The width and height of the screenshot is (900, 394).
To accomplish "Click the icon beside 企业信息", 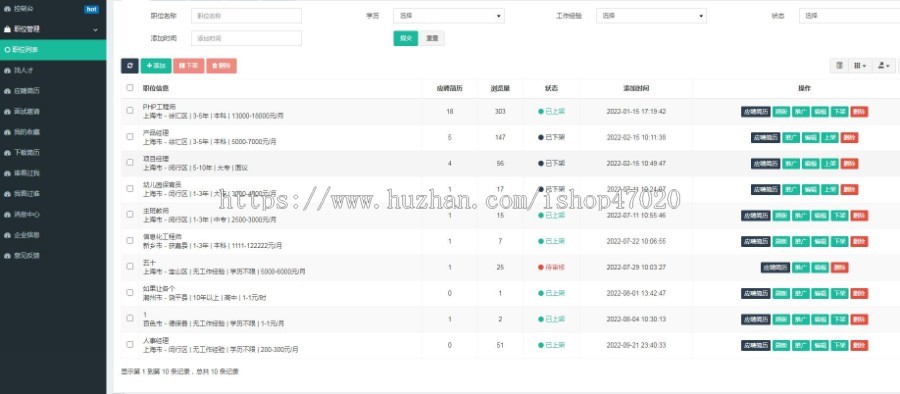I will tap(7, 235).
